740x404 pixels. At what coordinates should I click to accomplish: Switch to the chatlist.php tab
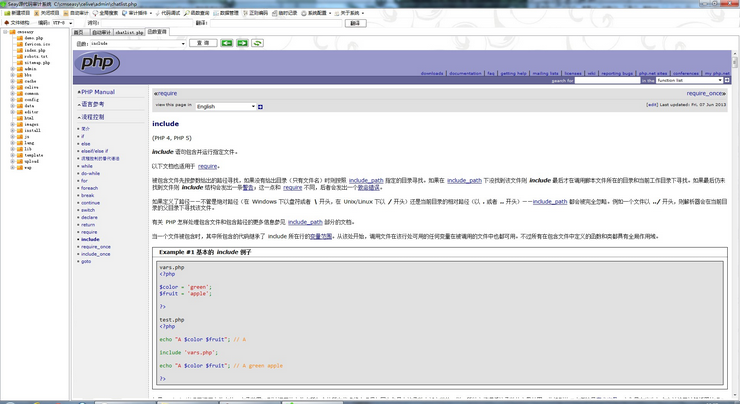click(x=129, y=32)
